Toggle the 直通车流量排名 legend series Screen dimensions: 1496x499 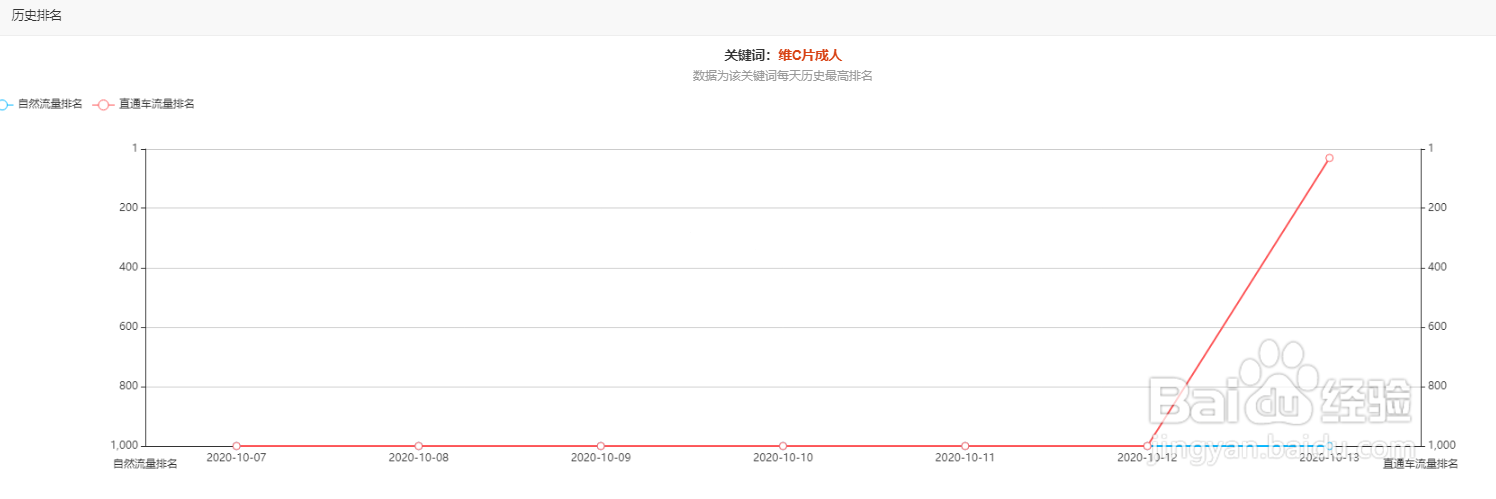point(143,104)
